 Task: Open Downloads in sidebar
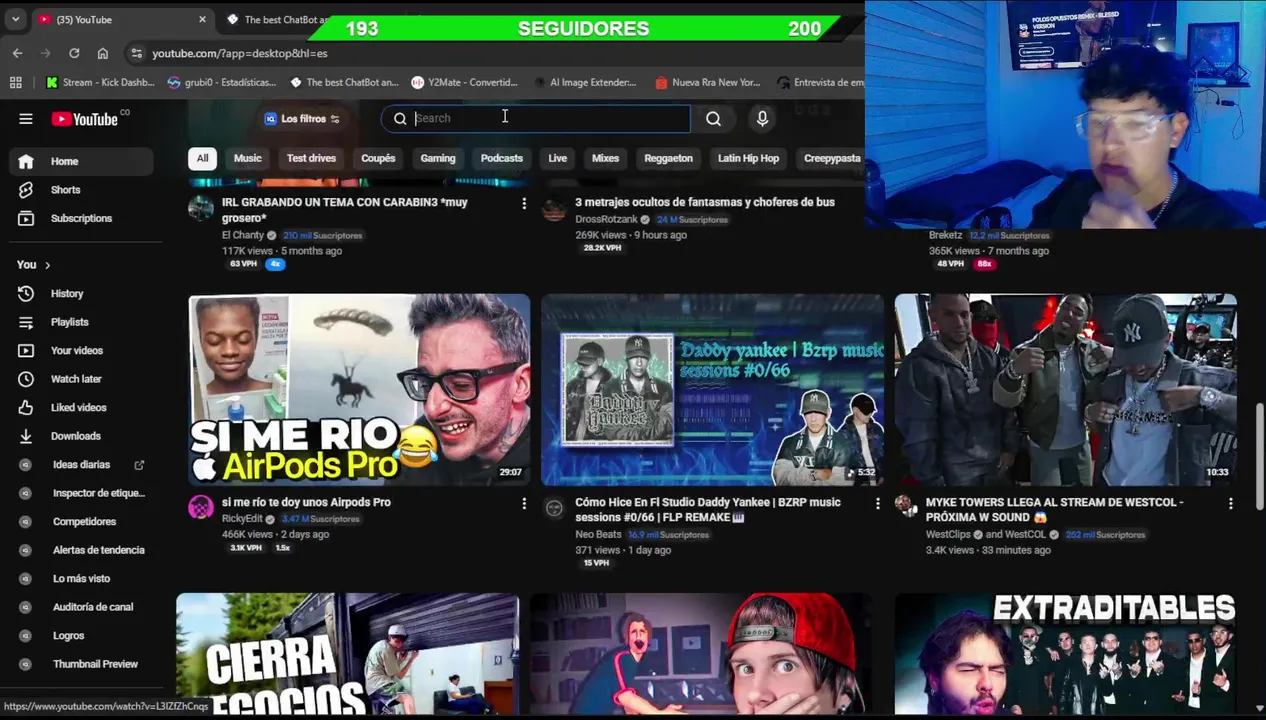pos(82,436)
